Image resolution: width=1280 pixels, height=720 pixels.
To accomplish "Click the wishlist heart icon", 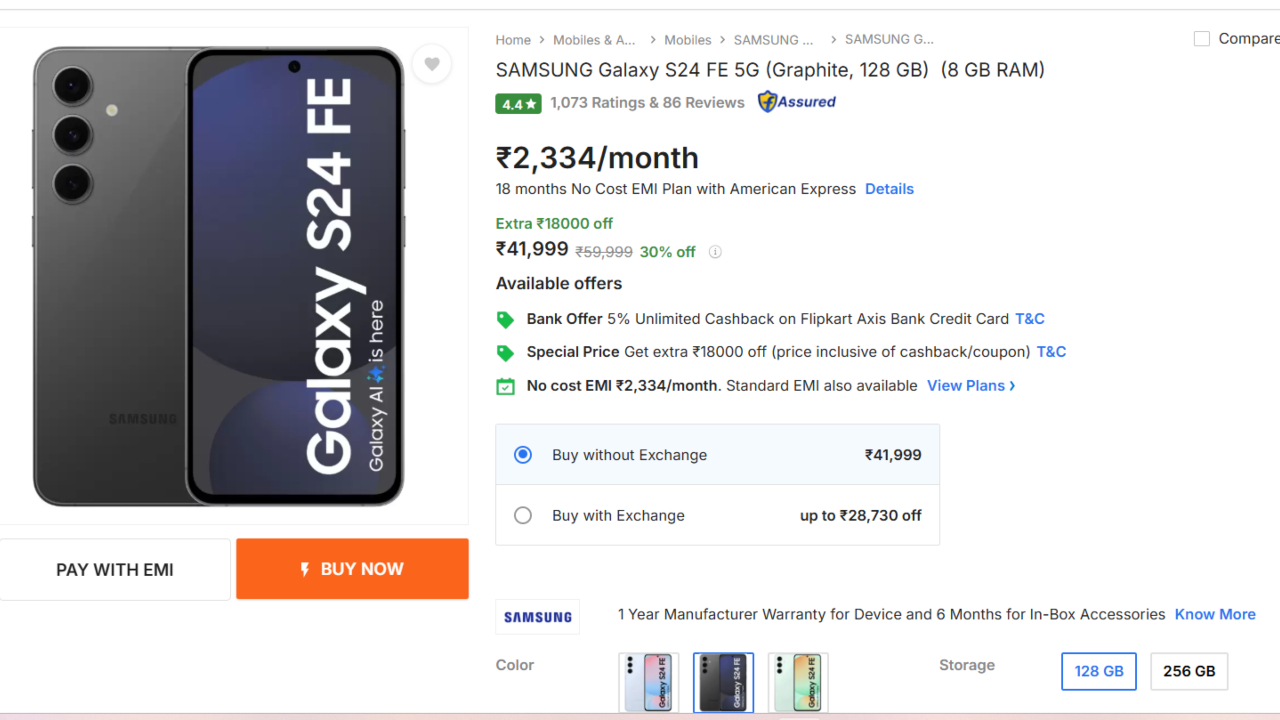I will [431, 64].
